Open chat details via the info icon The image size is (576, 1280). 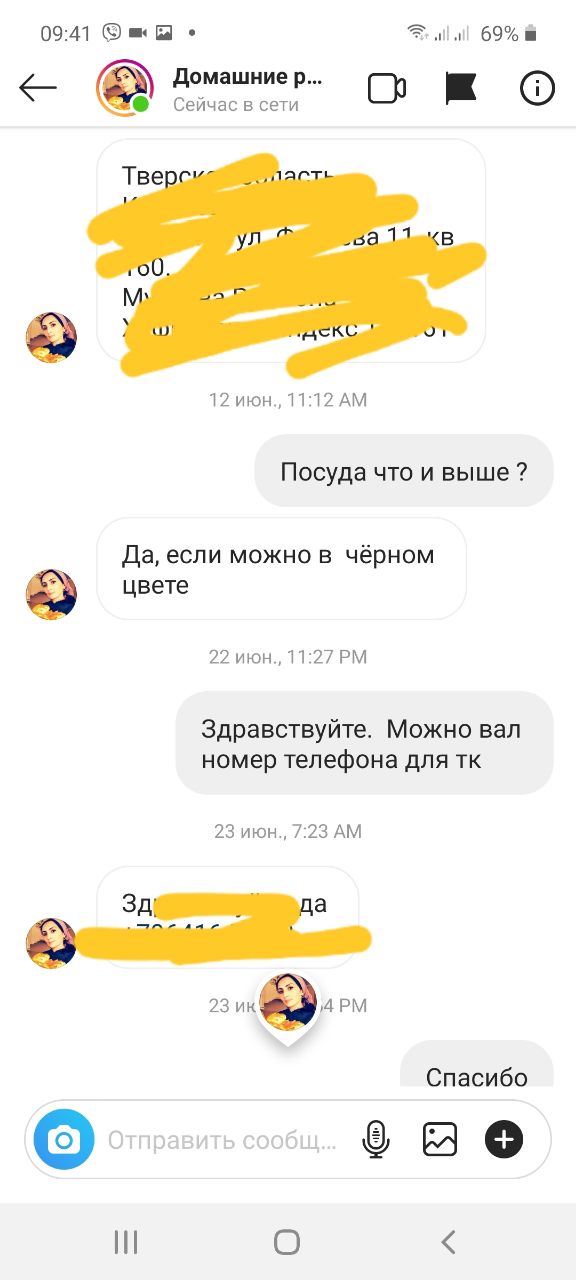(537, 88)
